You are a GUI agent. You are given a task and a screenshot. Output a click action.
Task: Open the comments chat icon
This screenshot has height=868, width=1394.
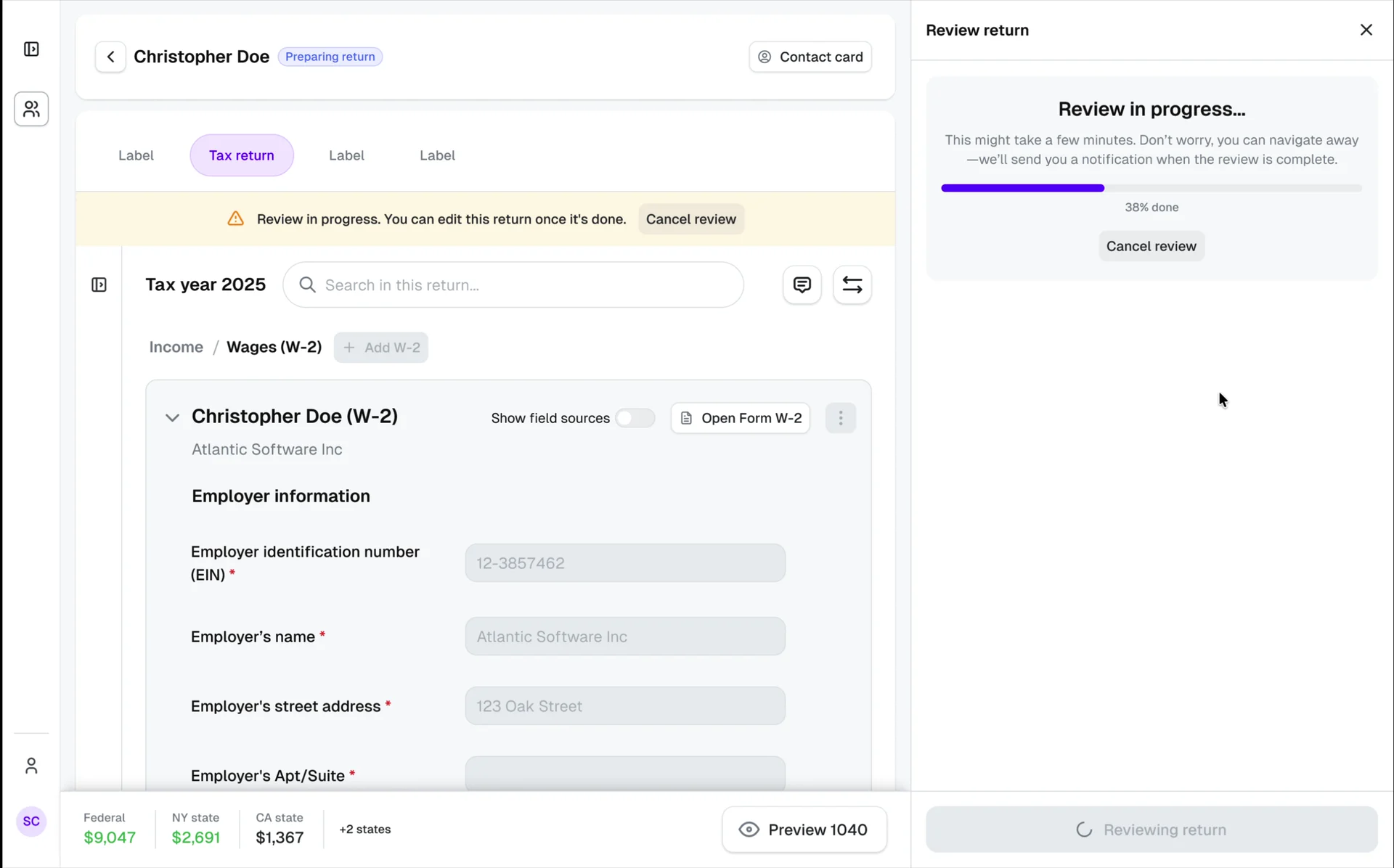point(802,284)
